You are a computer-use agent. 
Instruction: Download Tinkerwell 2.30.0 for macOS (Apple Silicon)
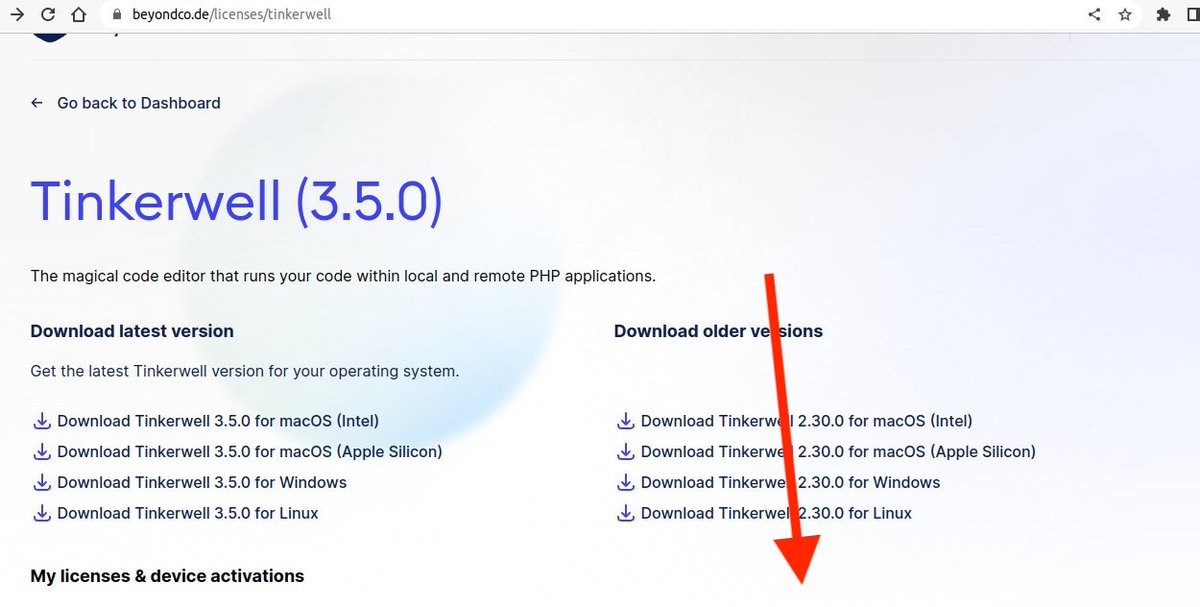coord(839,452)
